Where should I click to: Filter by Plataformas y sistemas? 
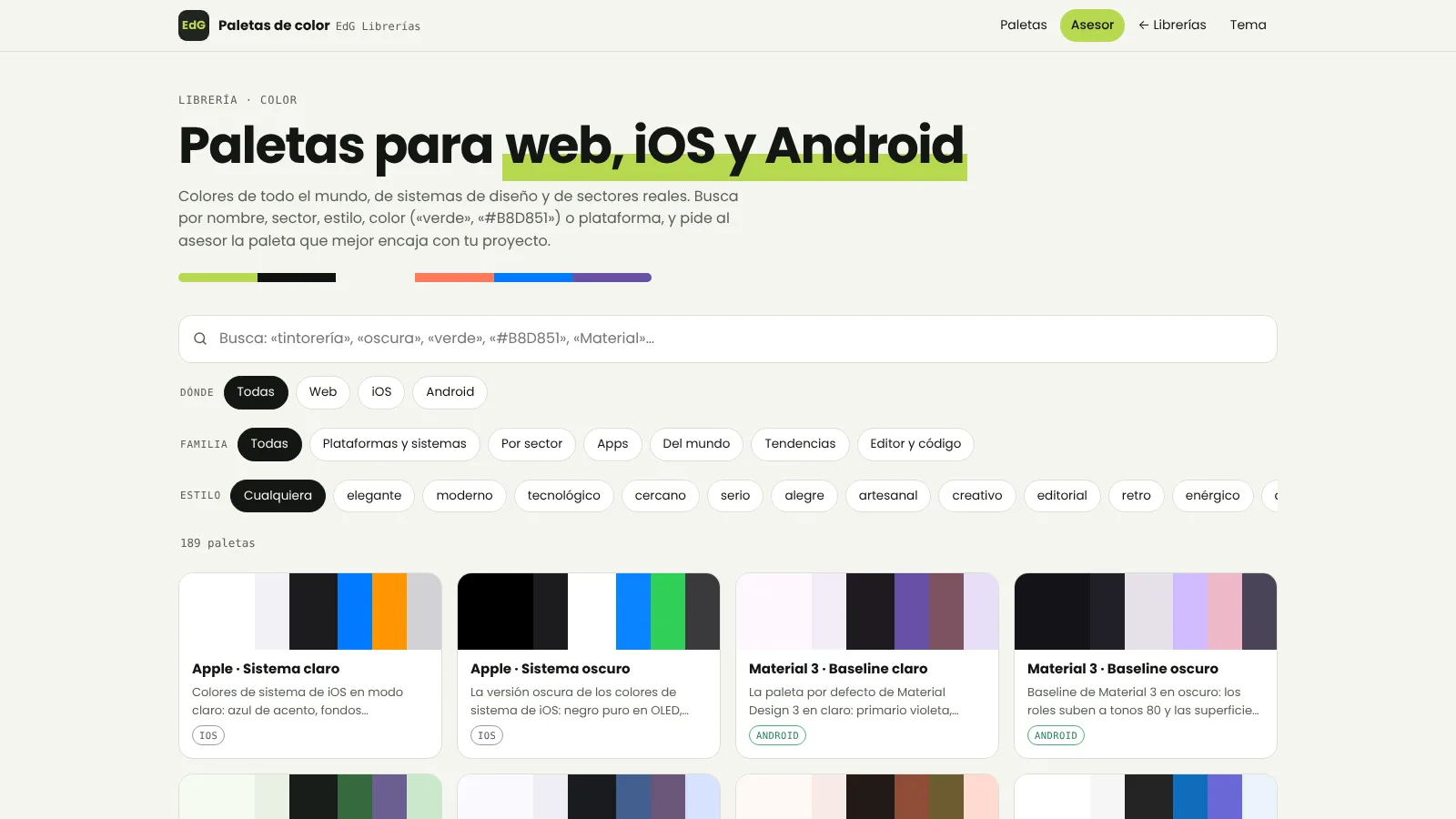click(x=394, y=444)
